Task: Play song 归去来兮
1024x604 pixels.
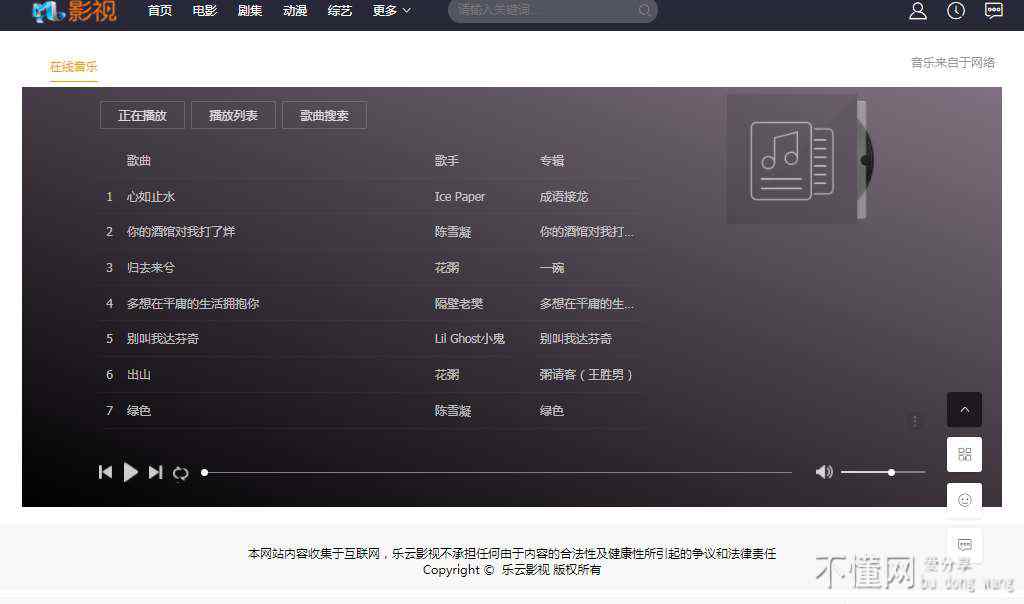Action: [x=151, y=268]
